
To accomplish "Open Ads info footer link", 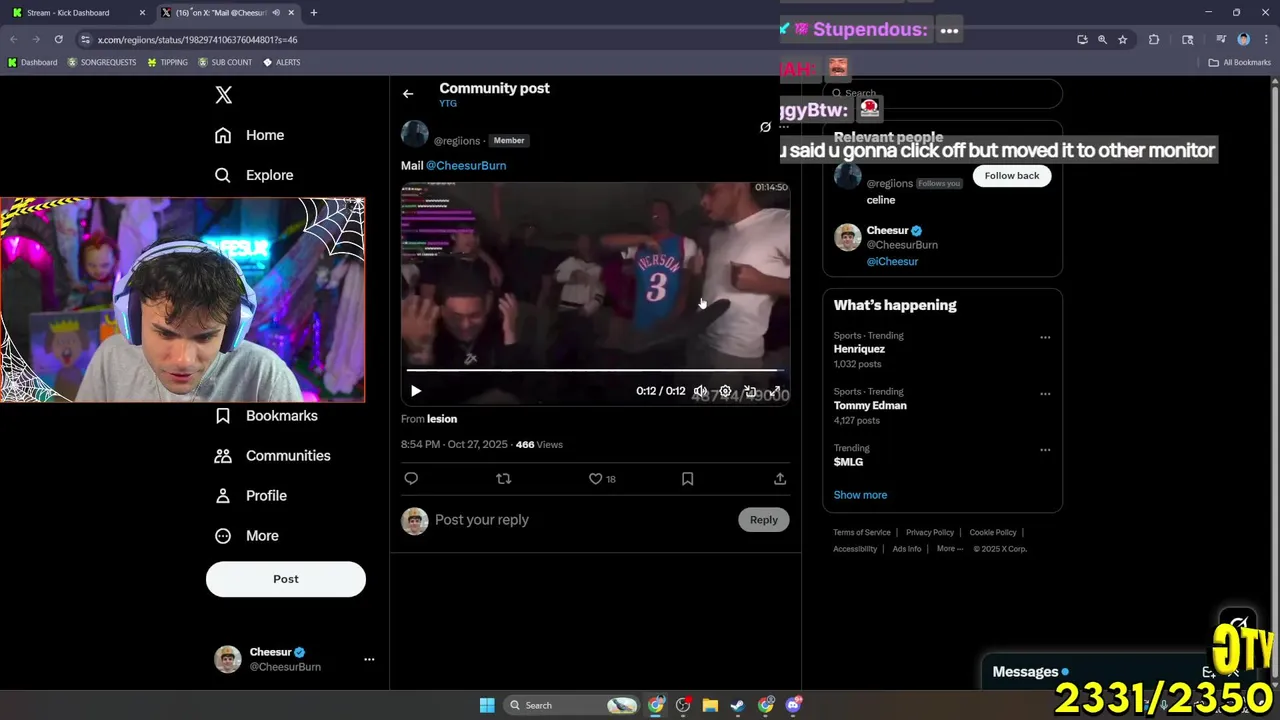I will [907, 549].
